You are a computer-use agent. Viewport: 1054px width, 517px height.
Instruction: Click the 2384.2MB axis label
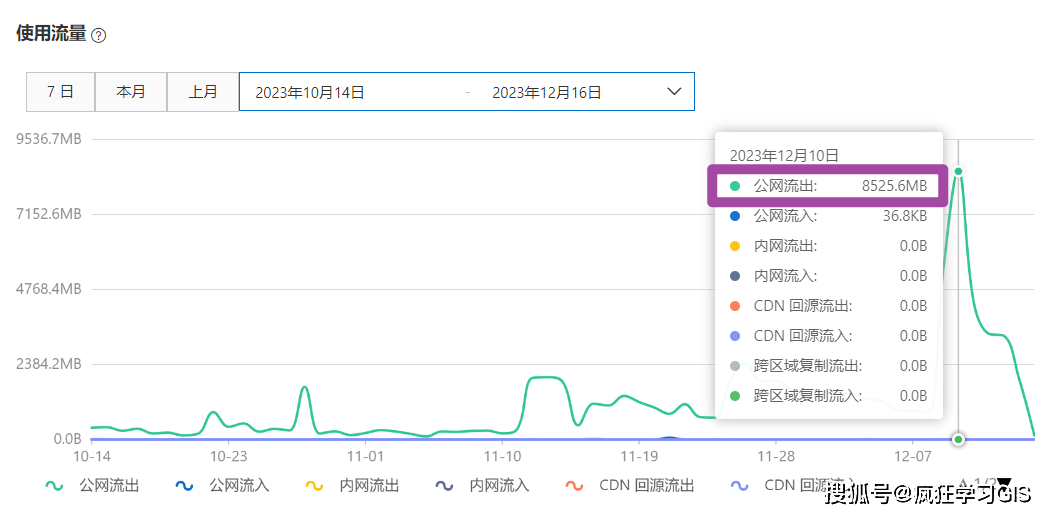(x=50, y=364)
